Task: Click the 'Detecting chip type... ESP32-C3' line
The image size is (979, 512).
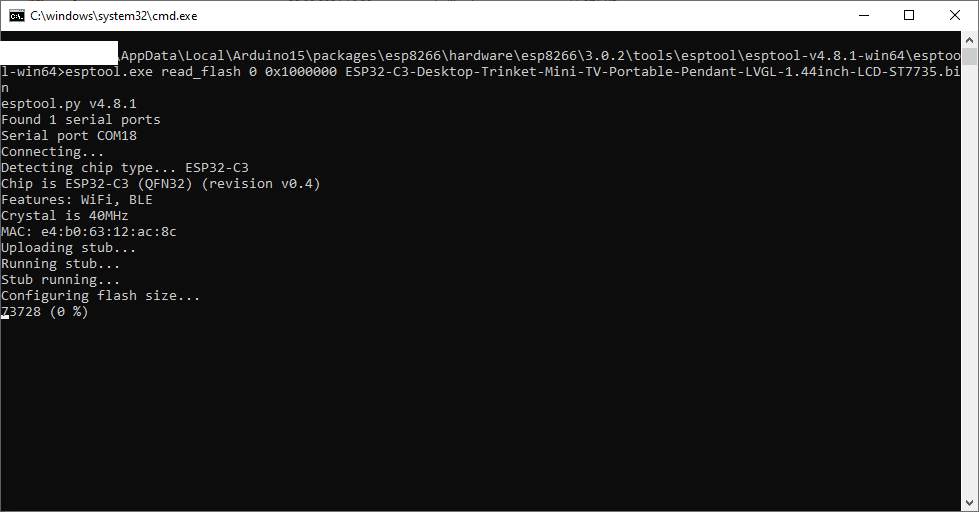Action: pyautogui.click(x=125, y=167)
